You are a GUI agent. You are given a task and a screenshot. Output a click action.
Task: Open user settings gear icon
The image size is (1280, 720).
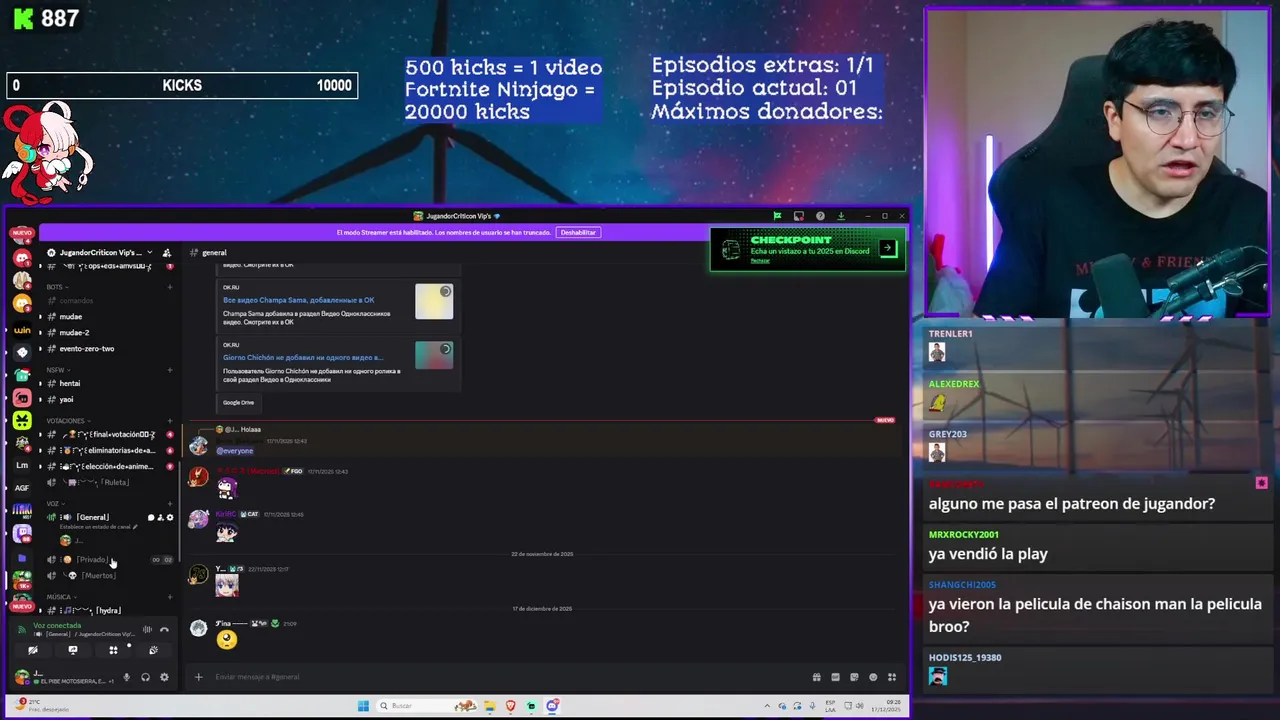point(164,677)
